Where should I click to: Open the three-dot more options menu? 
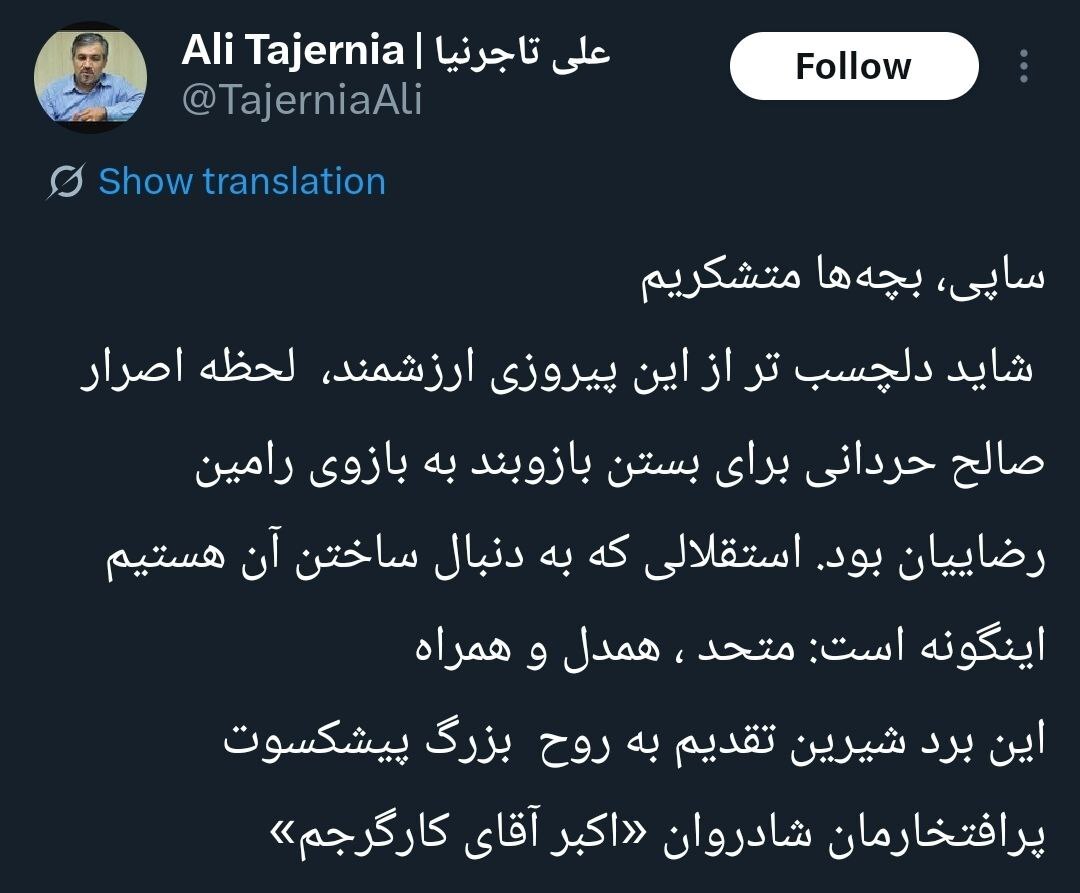pyautogui.click(x=1024, y=66)
